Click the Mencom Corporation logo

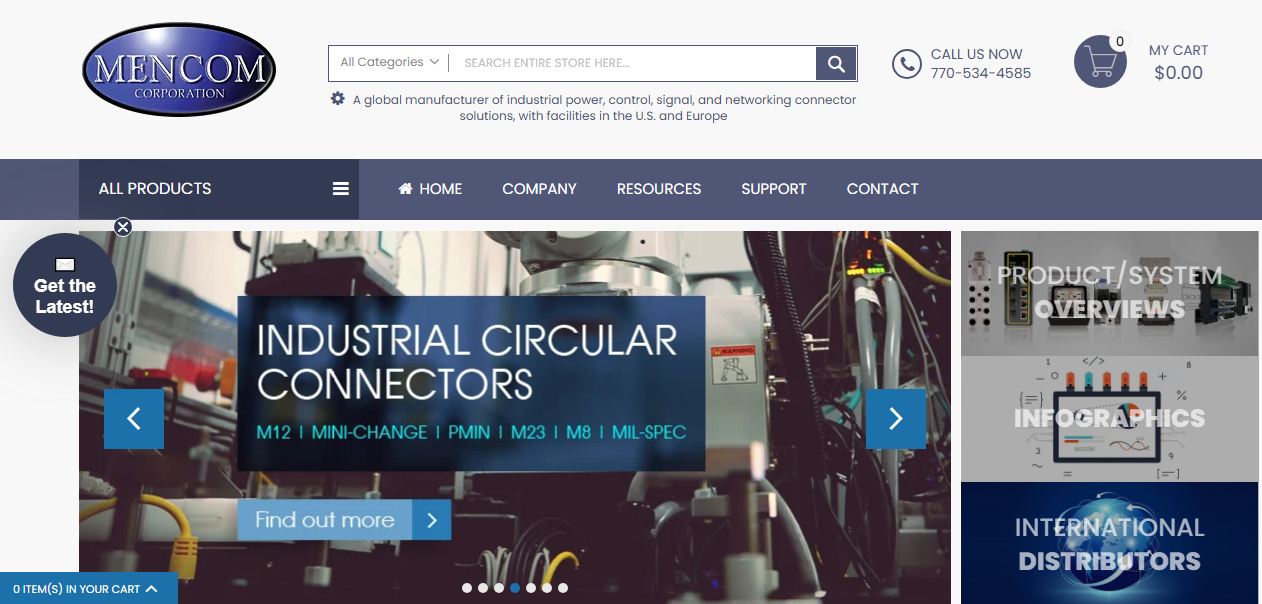[x=179, y=70]
